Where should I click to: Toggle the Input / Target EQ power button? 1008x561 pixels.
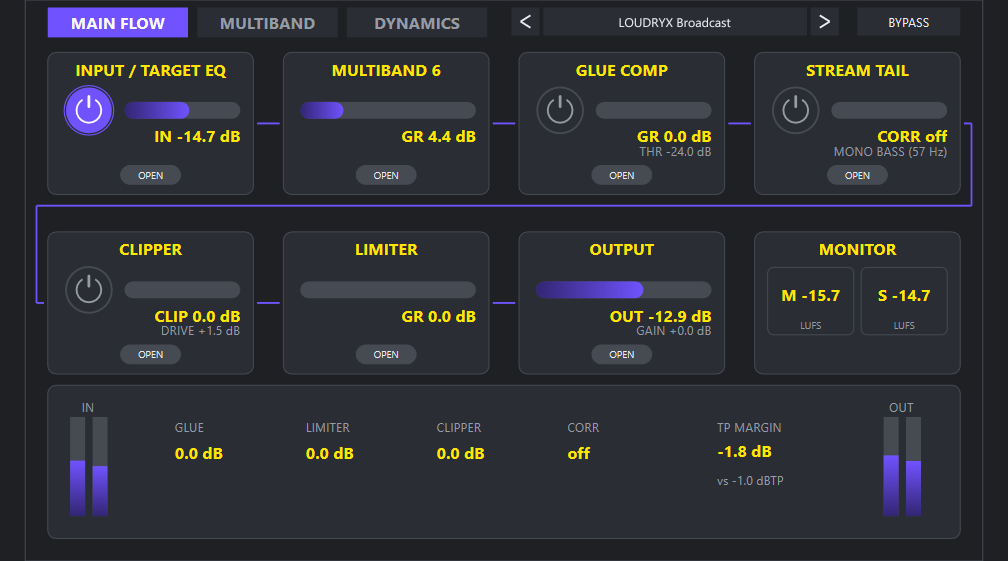point(89,111)
